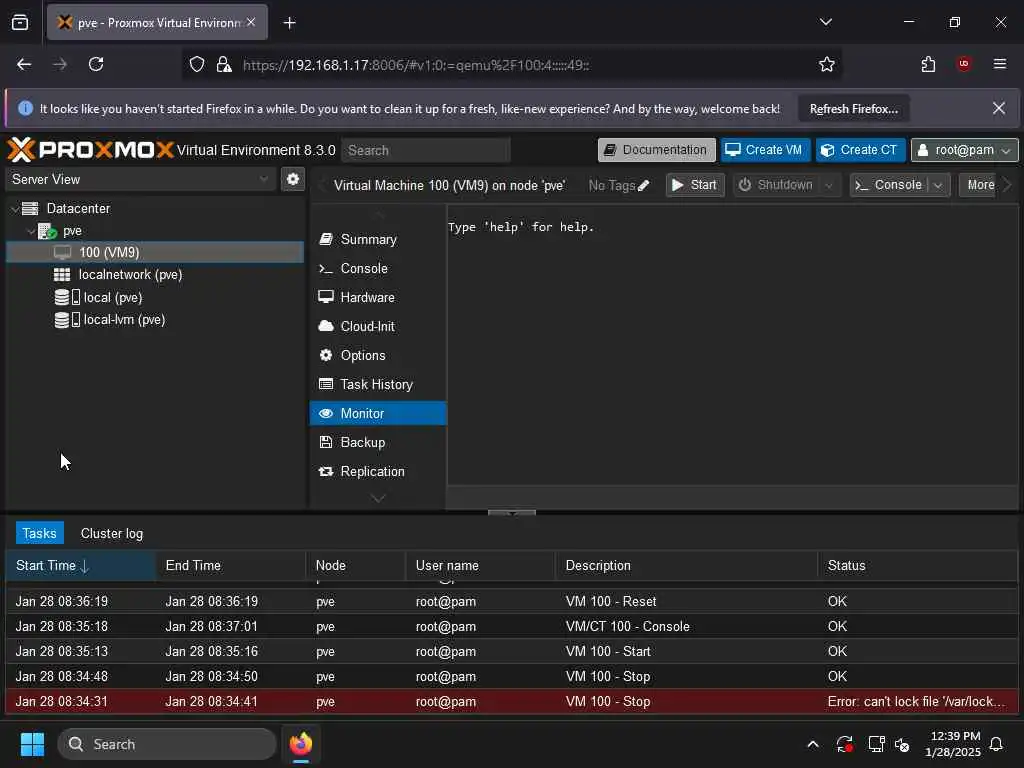The height and width of the screenshot is (768, 1024).
Task: Edit tags using the pencil icon
Action: click(x=644, y=185)
